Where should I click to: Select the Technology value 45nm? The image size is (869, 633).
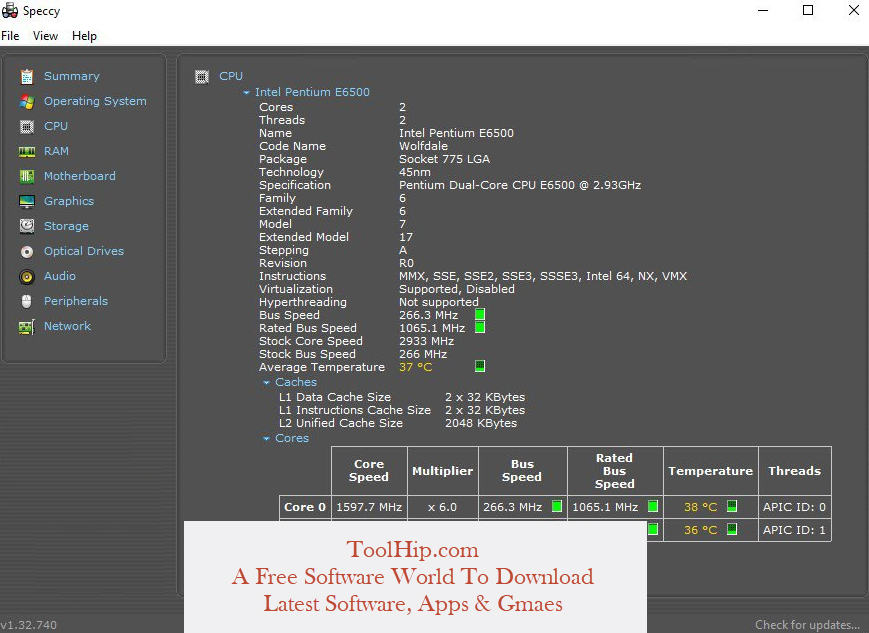(x=415, y=172)
